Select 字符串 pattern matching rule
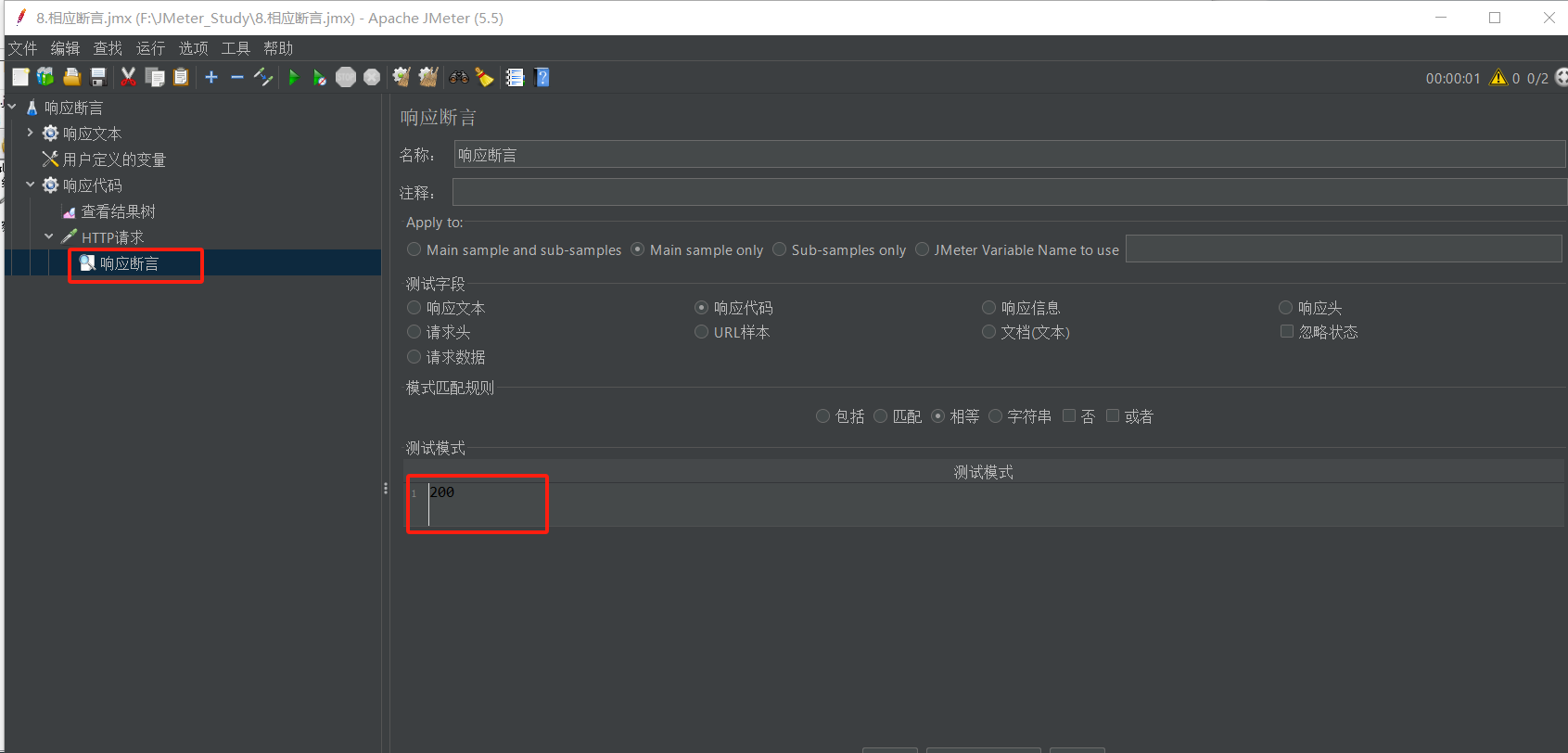 (x=996, y=416)
